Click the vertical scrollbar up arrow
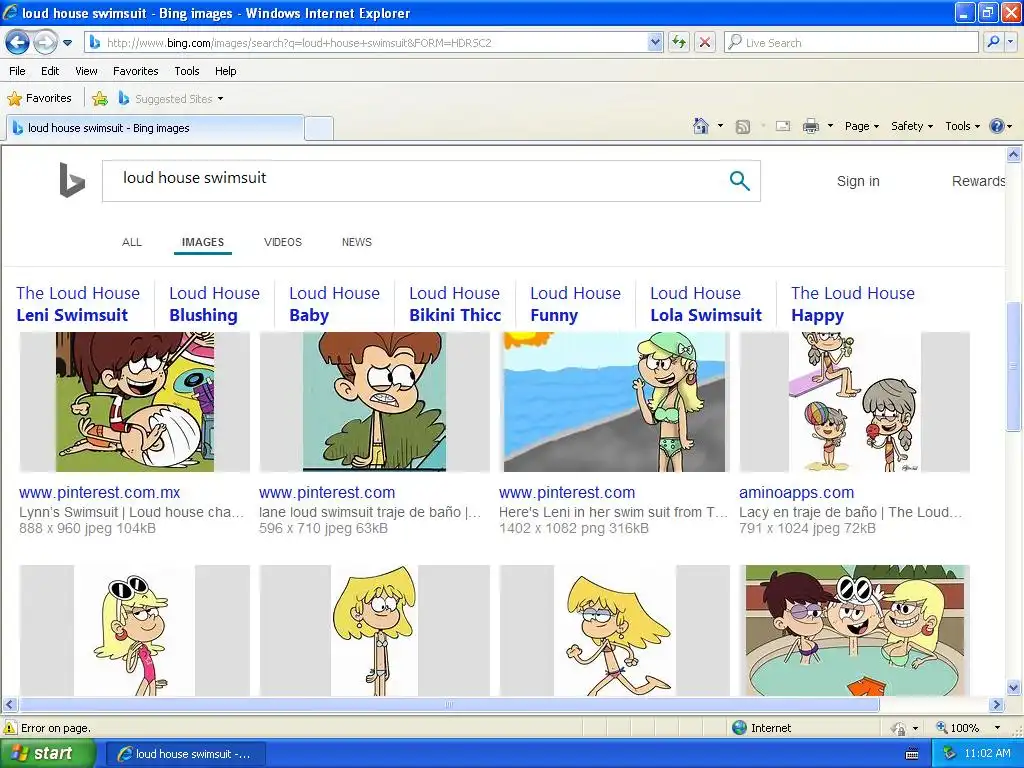The width and height of the screenshot is (1024, 768). (x=1014, y=155)
